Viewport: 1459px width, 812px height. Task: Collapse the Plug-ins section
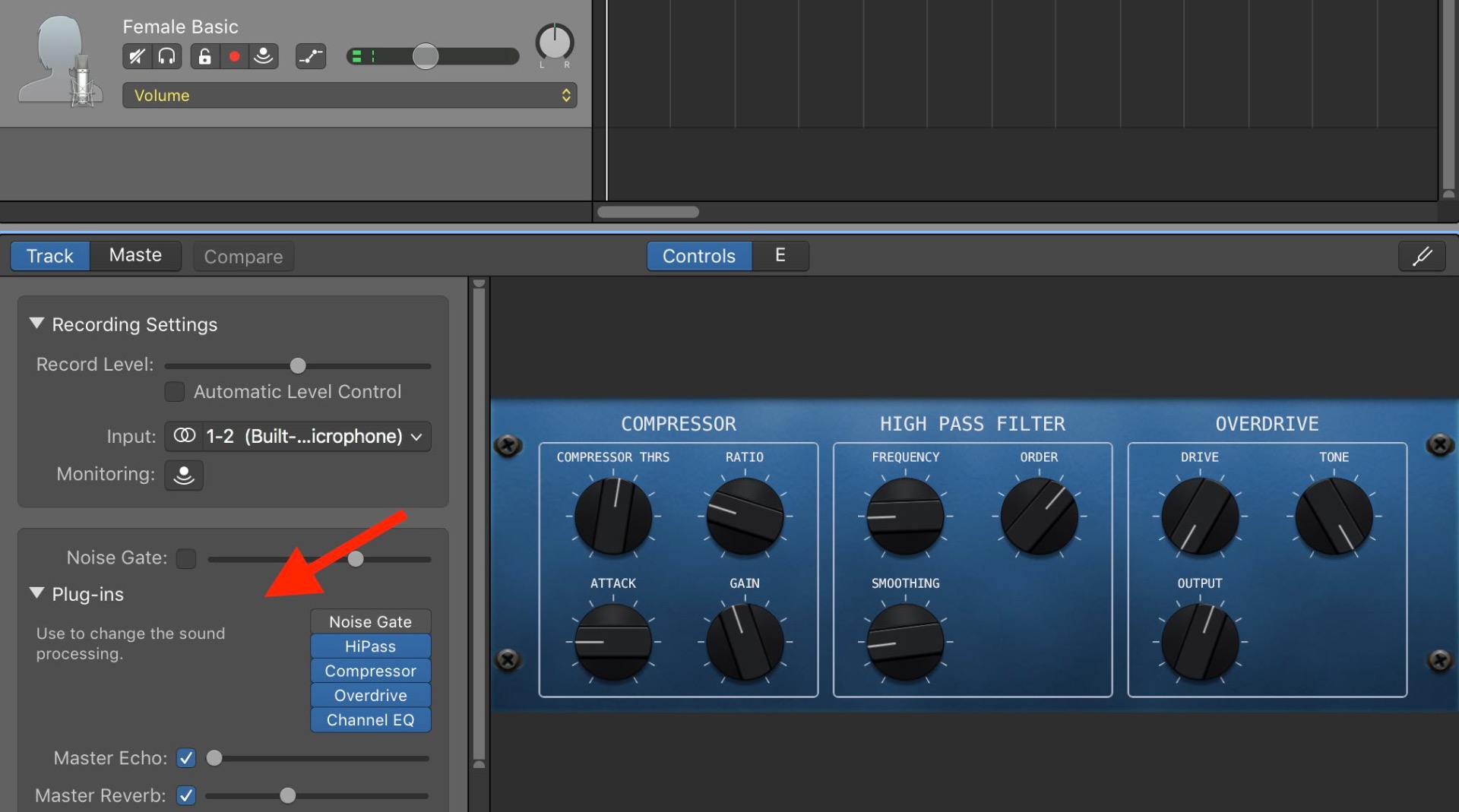pyautogui.click(x=36, y=593)
